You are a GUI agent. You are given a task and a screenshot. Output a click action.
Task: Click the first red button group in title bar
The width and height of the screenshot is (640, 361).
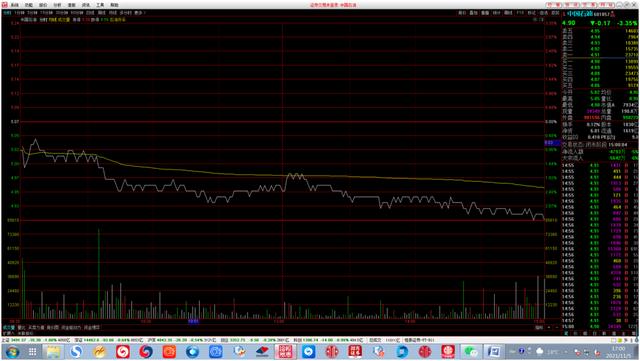[553, 4]
